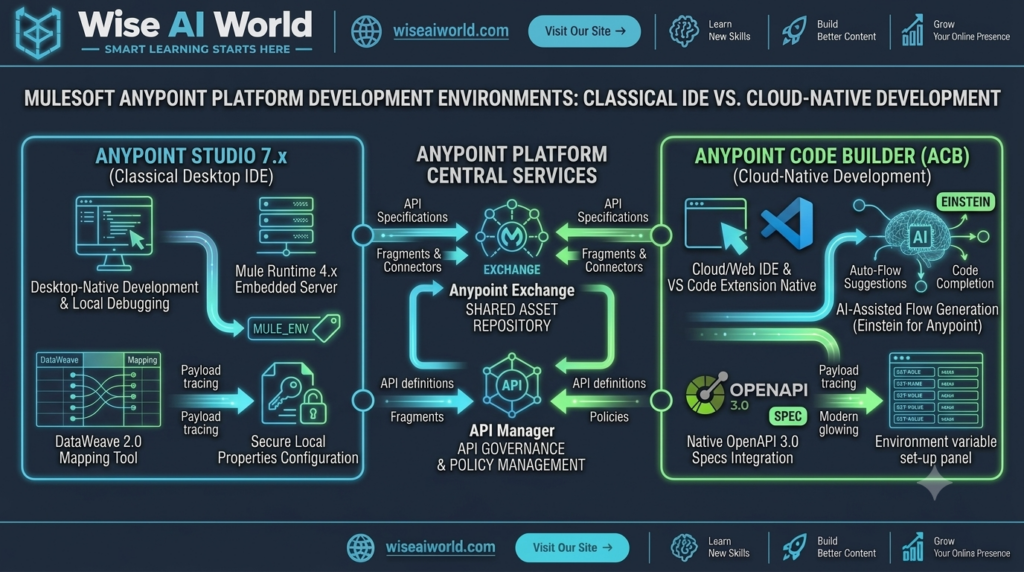Click the Mule Runtime 4.x server stack icon
This screenshot has width=1024, height=572.
coord(286,226)
